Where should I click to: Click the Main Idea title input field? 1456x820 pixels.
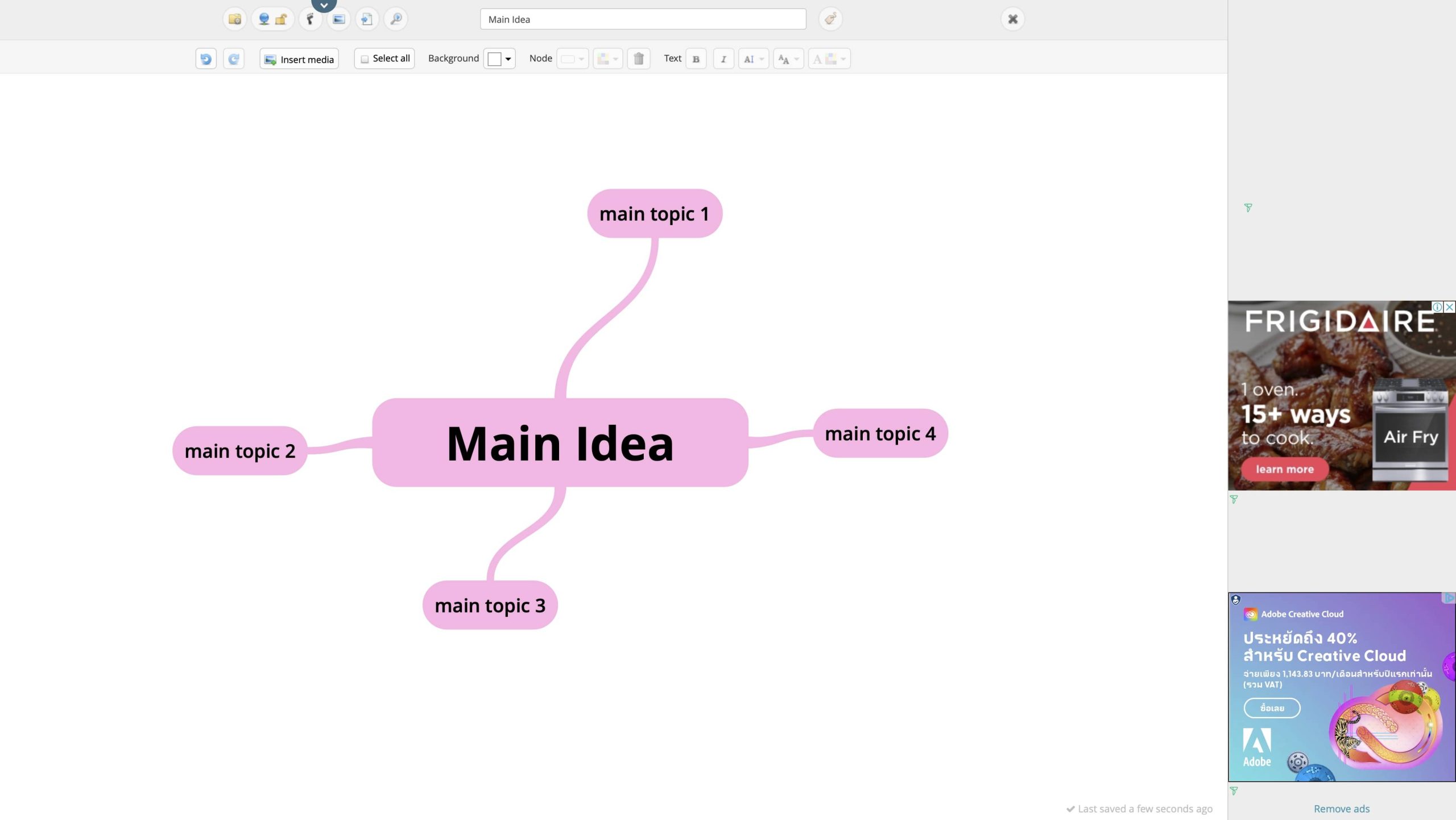[643, 19]
